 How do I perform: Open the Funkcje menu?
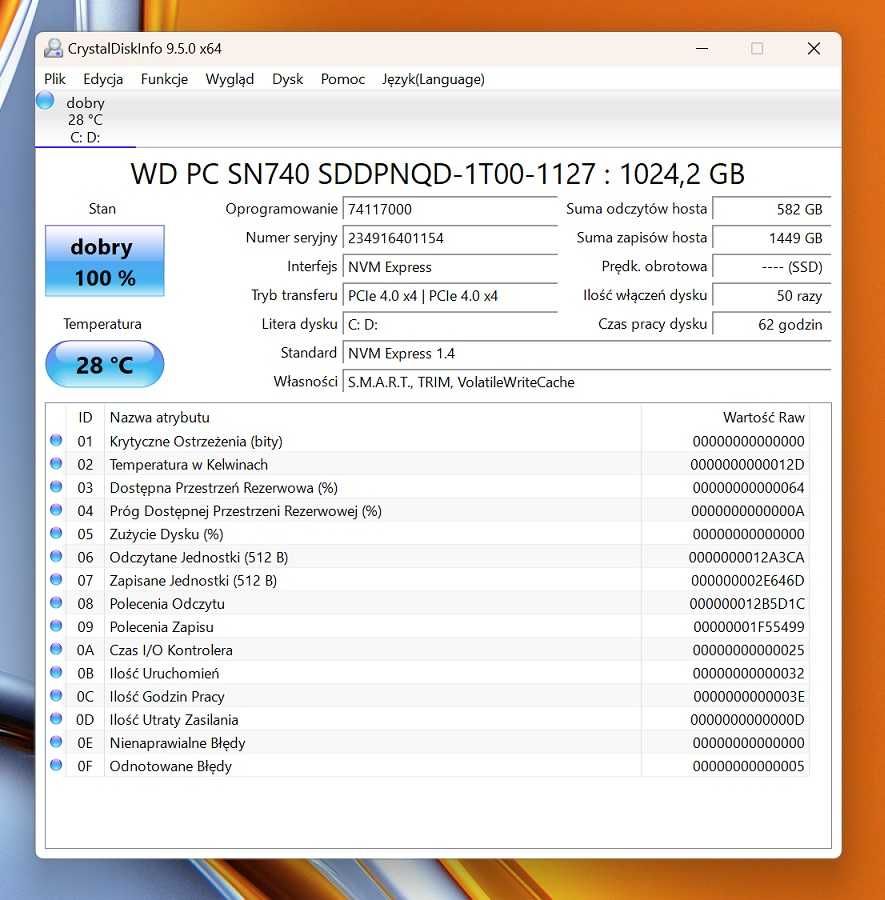(x=164, y=79)
